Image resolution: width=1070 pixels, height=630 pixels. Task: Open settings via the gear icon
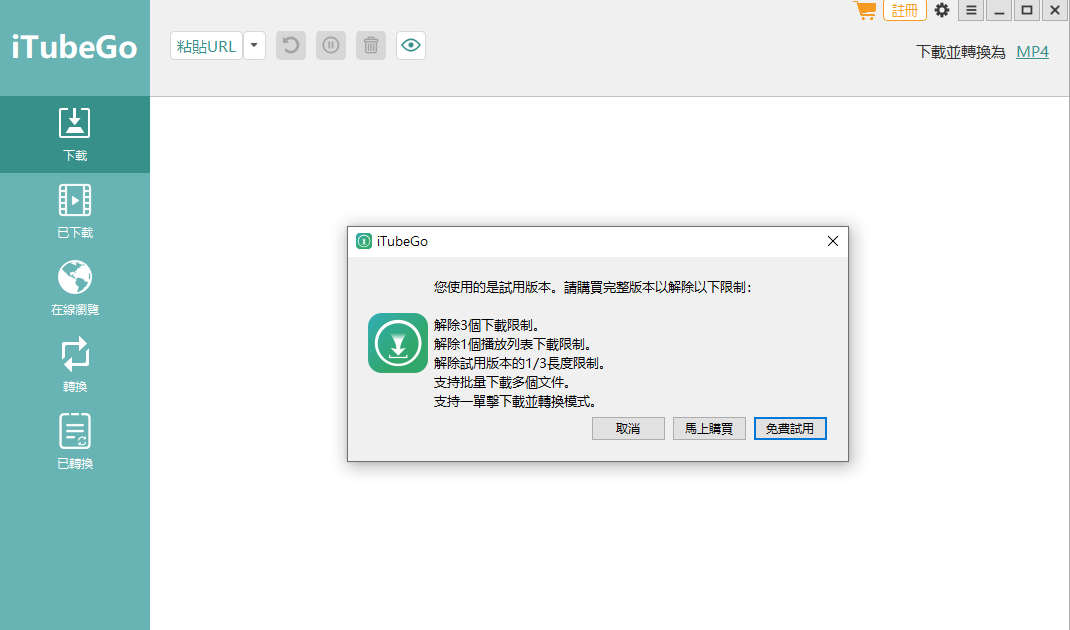click(941, 10)
